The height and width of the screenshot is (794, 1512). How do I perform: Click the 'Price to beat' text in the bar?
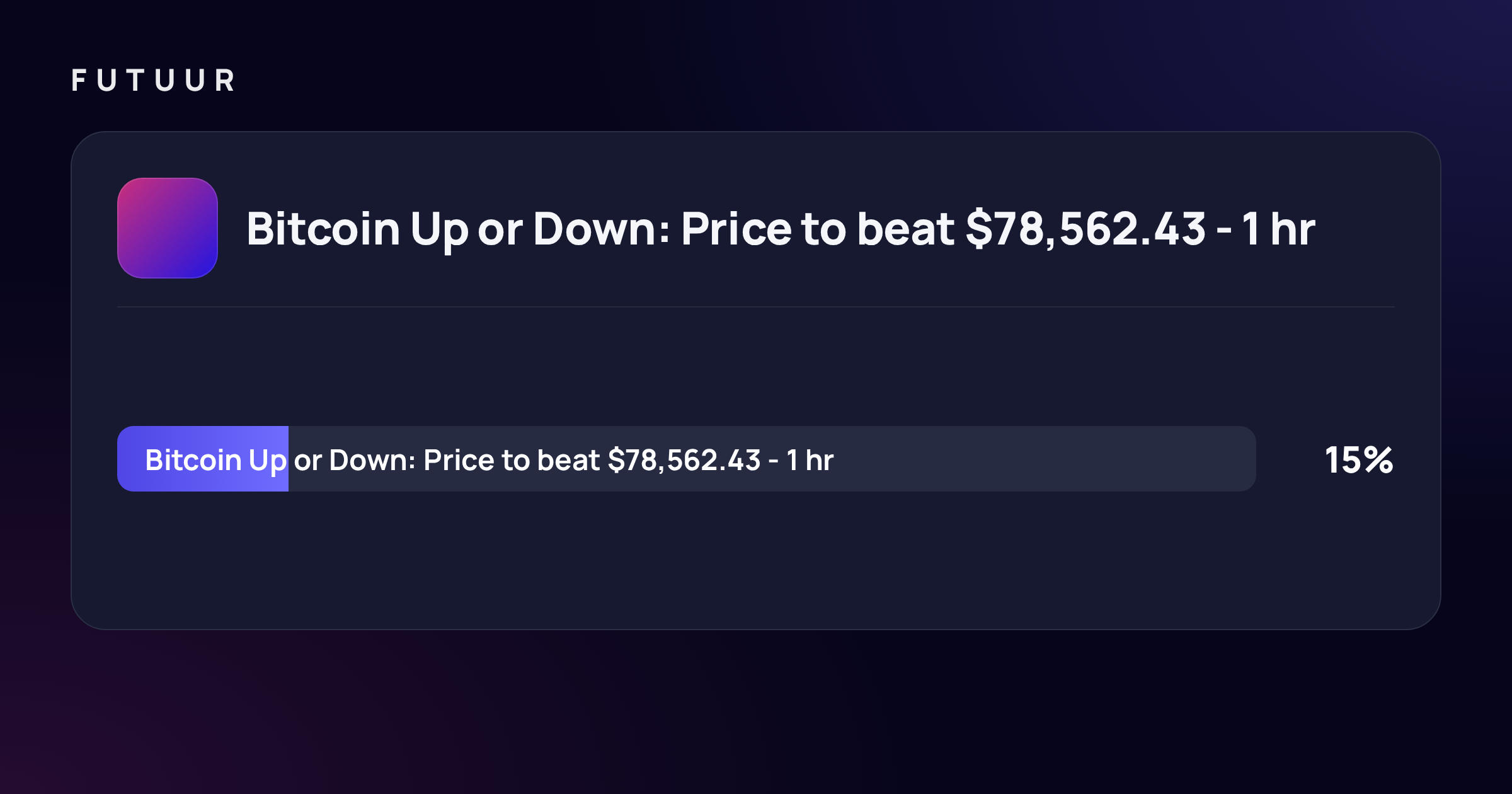pyautogui.click(x=512, y=461)
